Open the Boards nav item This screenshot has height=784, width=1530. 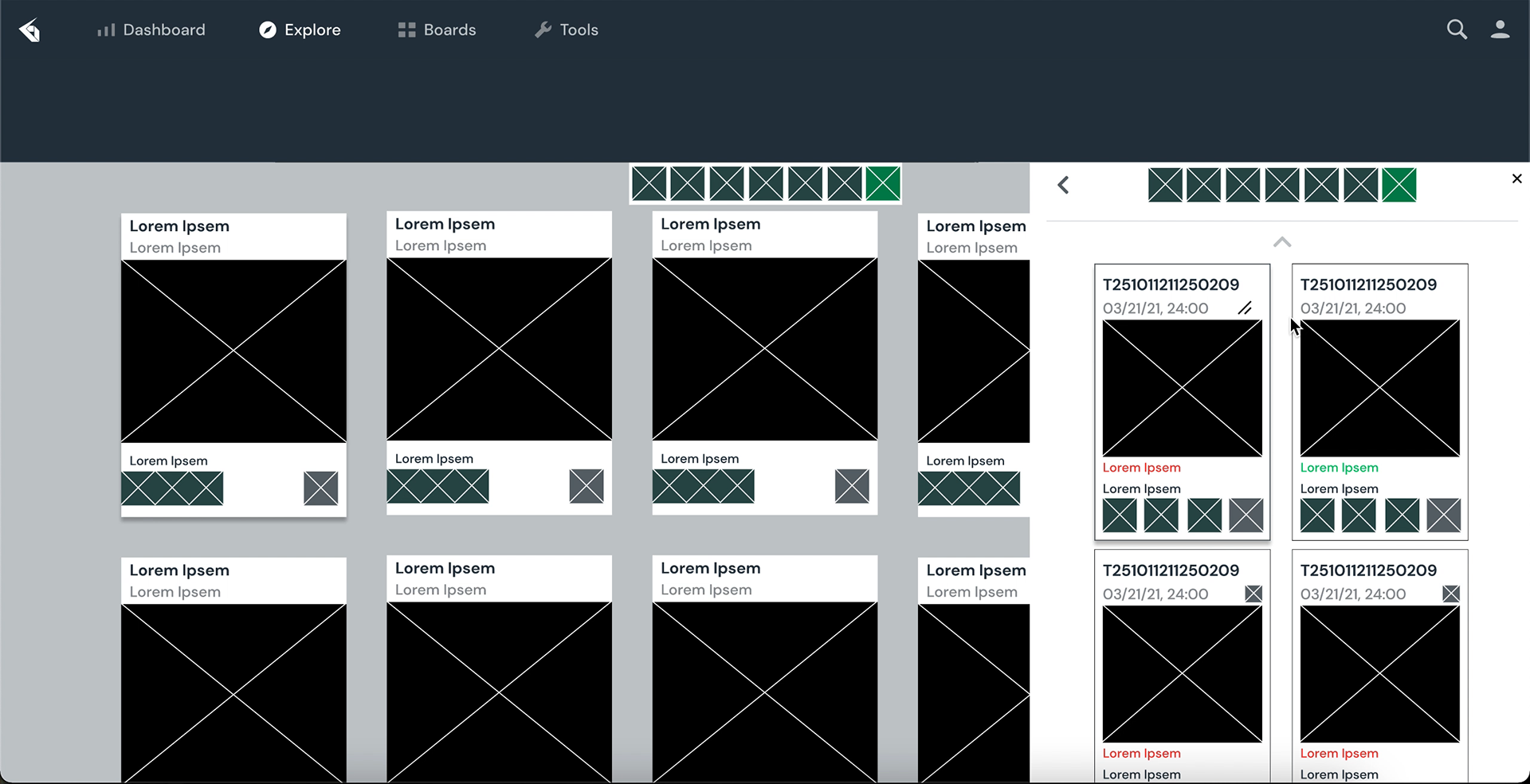(x=437, y=30)
